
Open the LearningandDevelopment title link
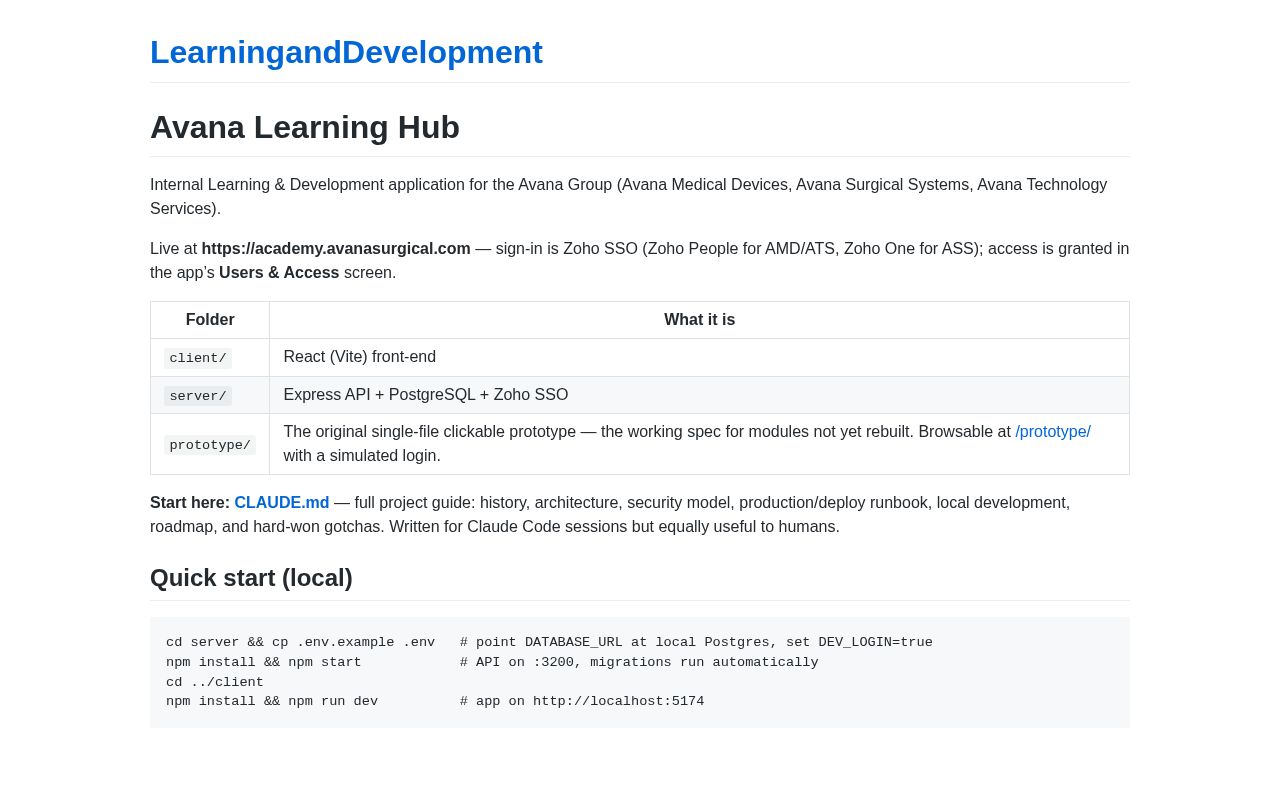point(346,52)
